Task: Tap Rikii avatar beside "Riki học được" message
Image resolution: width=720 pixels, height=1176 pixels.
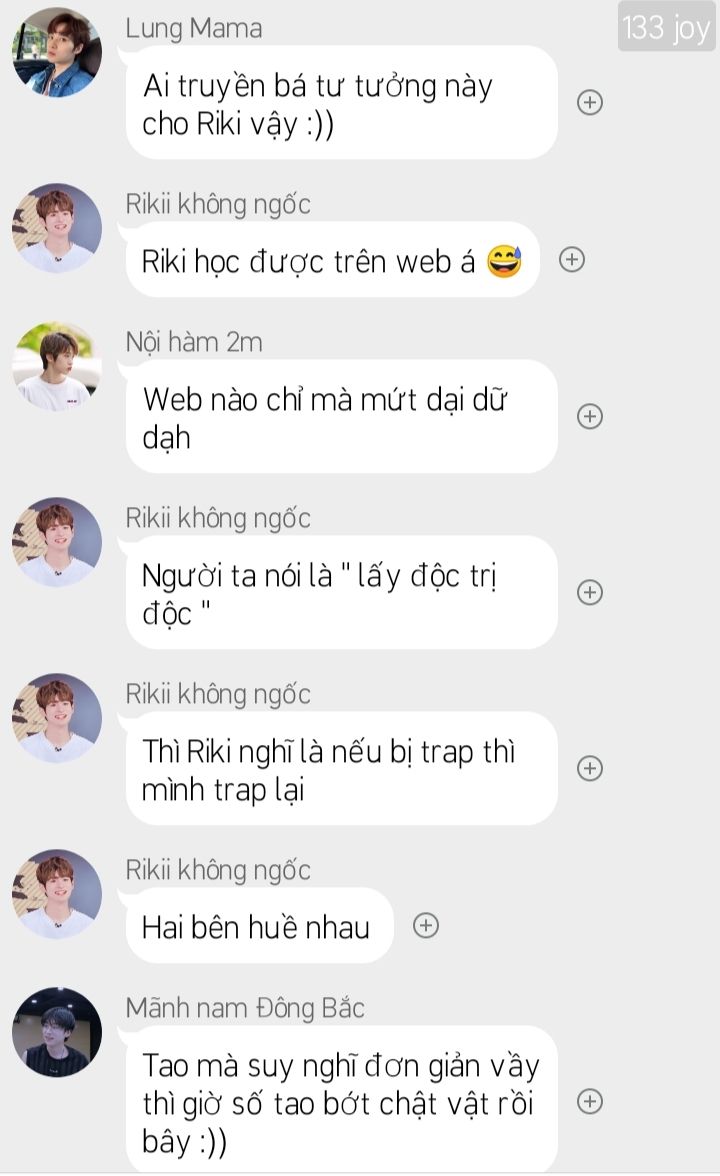Action: 57,228
